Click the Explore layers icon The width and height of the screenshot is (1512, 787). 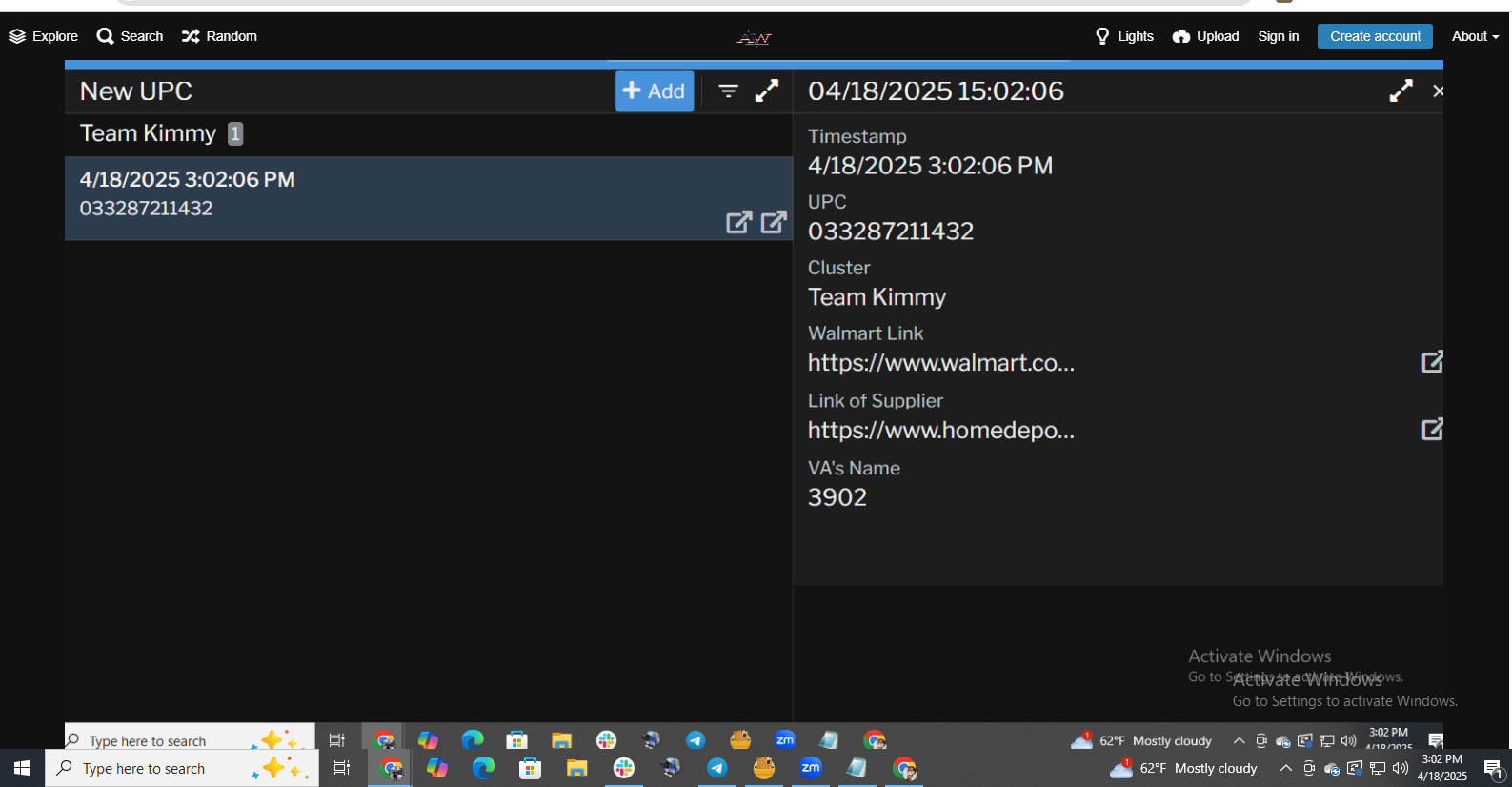point(17,36)
